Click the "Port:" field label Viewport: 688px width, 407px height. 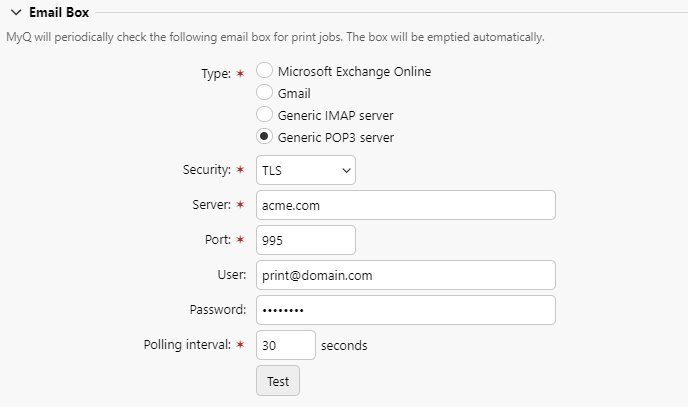[x=217, y=240]
